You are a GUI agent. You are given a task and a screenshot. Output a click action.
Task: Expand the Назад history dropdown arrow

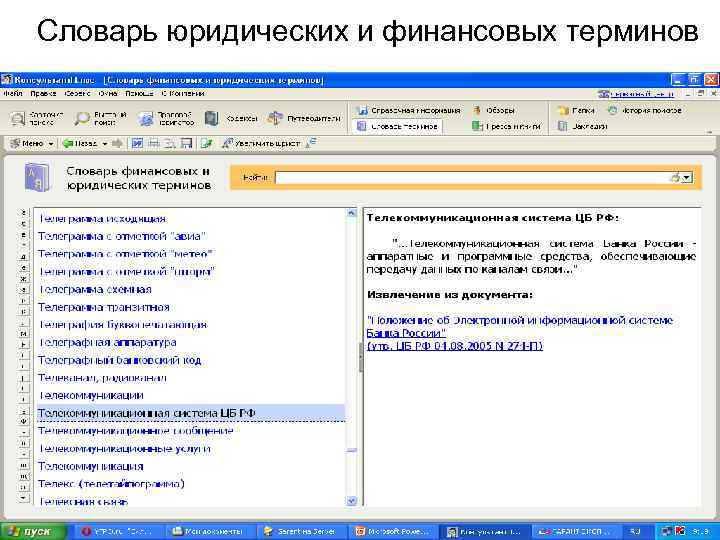(105, 144)
